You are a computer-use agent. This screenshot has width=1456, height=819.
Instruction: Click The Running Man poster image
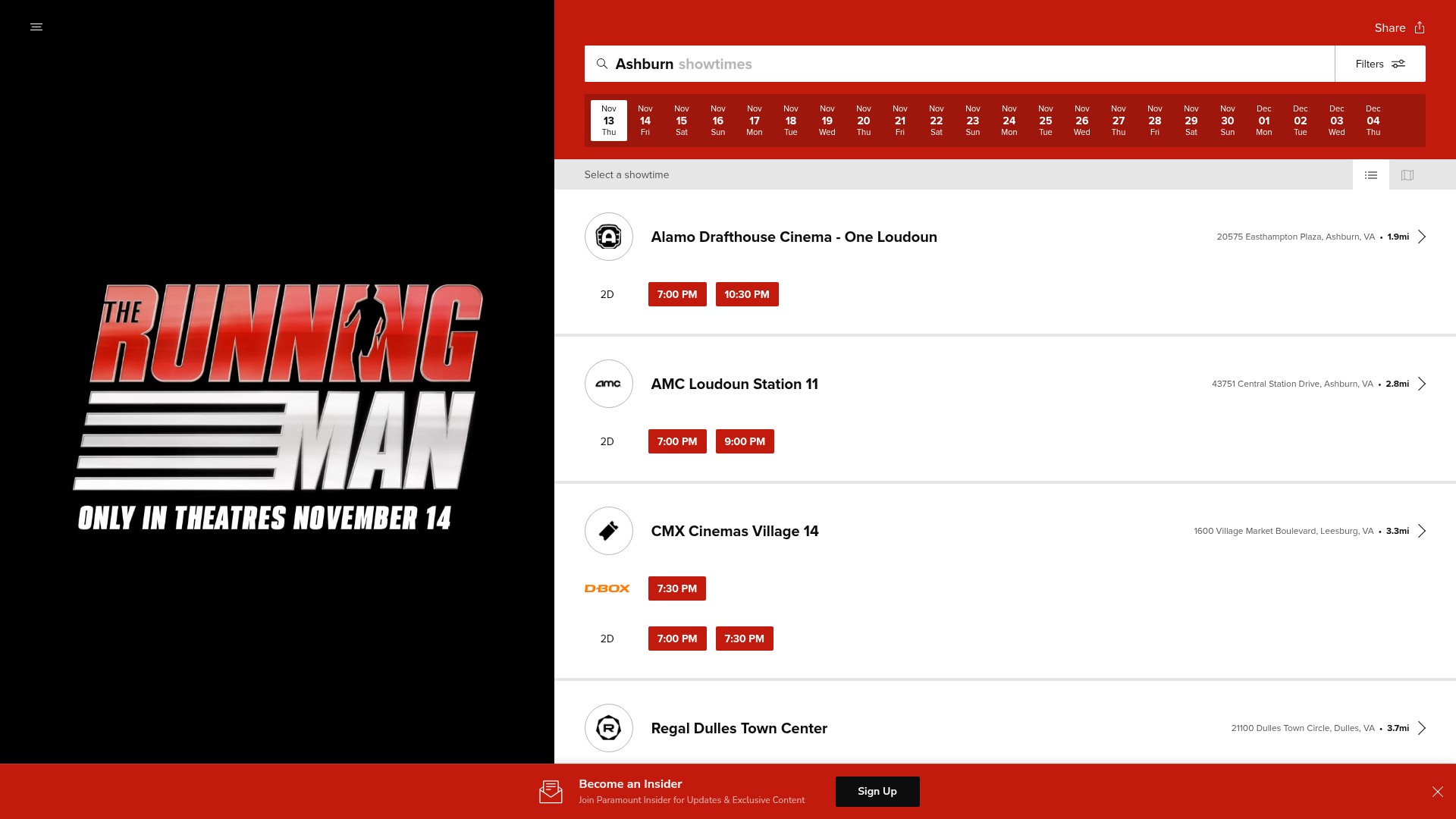coord(278,408)
